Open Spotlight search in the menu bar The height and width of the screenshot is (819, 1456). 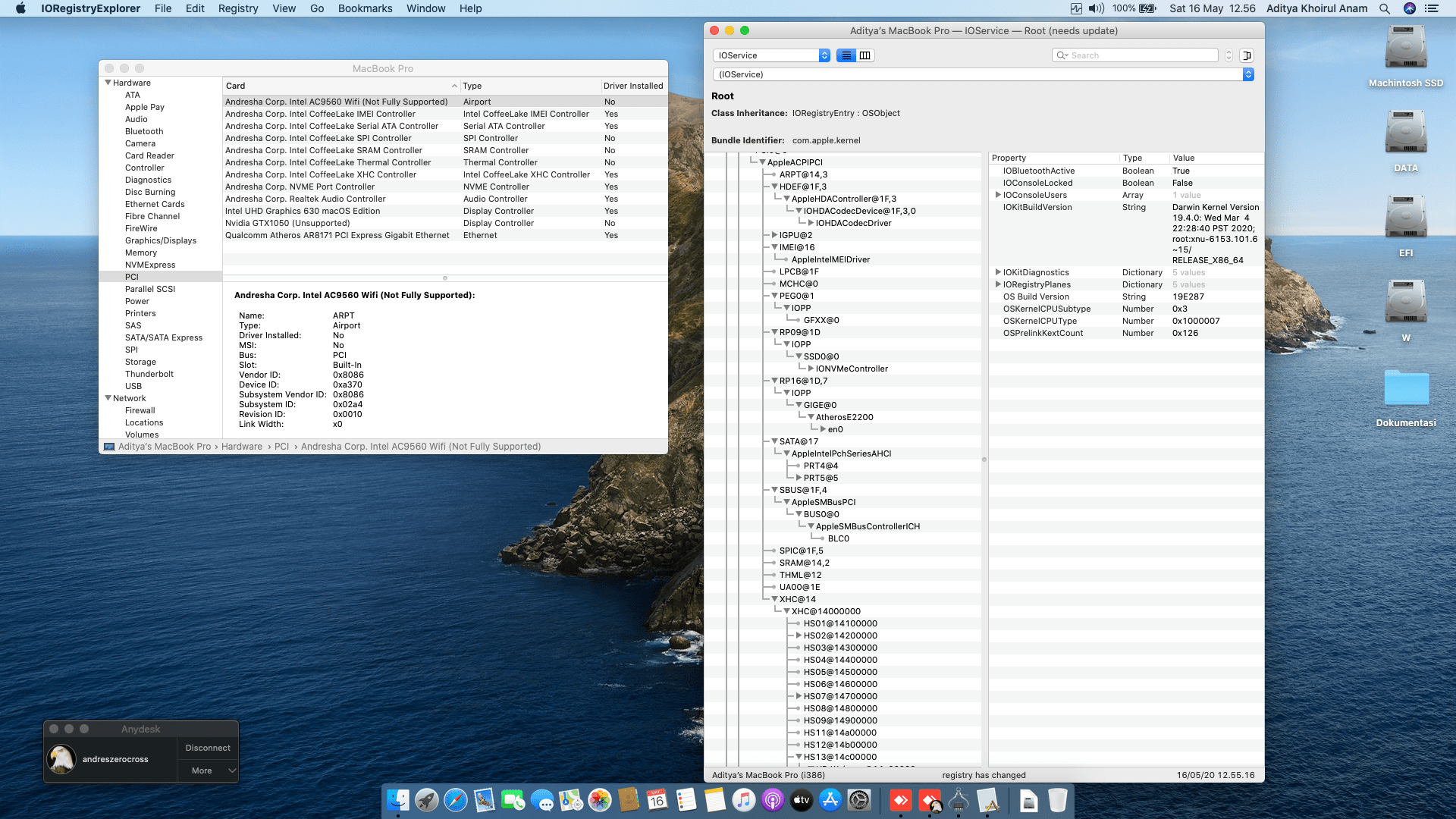point(1385,8)
